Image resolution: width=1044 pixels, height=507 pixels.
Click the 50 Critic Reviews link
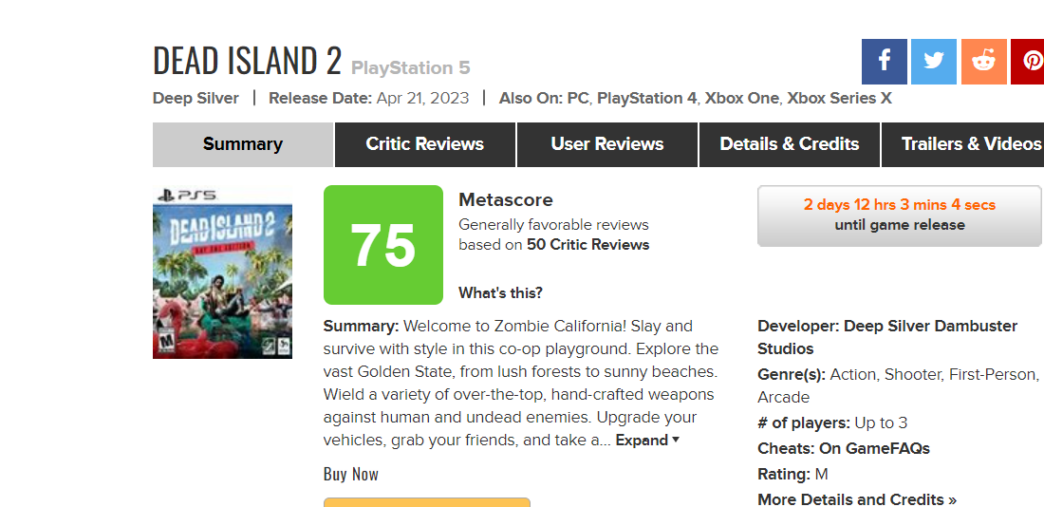(x=588, y=244)
